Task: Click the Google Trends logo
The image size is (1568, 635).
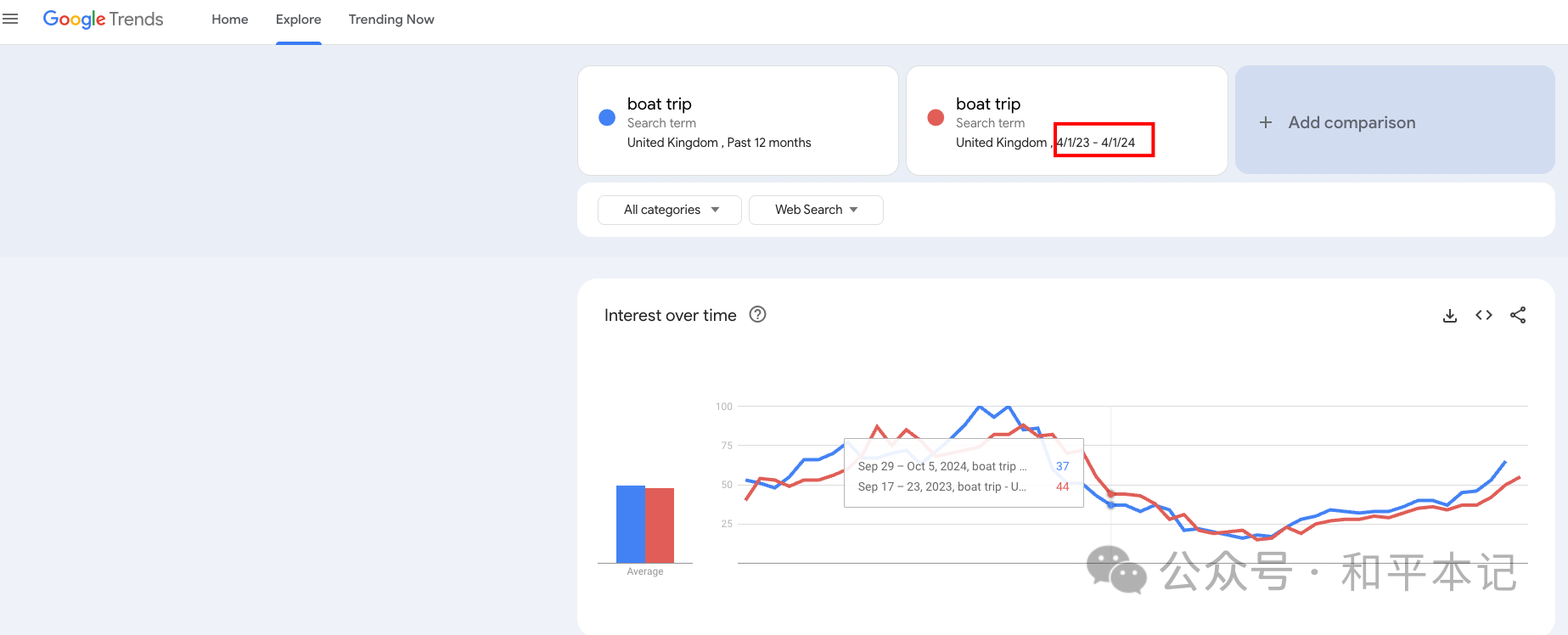Action: 103,19
